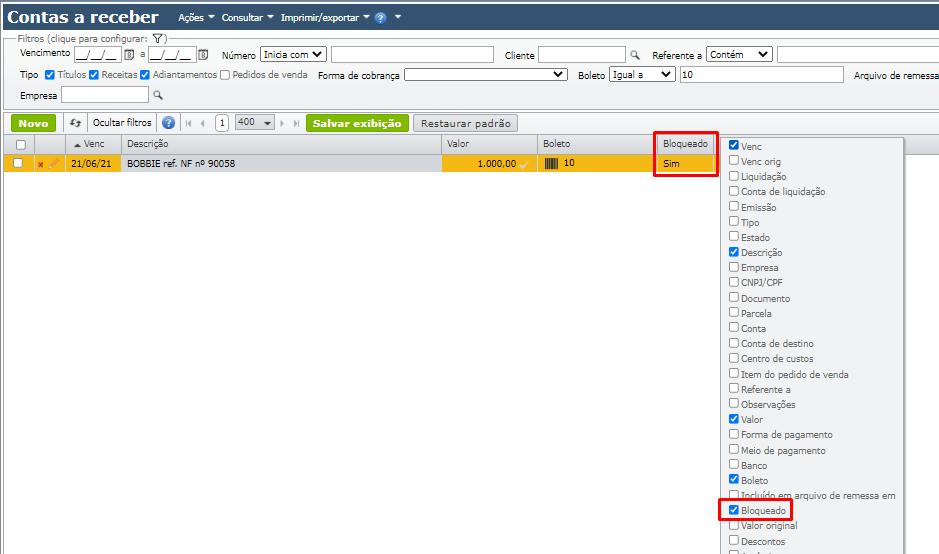The width and height of the screenshot is (939, 554).
Task: Expand the extra dropdown arrow after the header help icon
Action: (x=398, y=17)
